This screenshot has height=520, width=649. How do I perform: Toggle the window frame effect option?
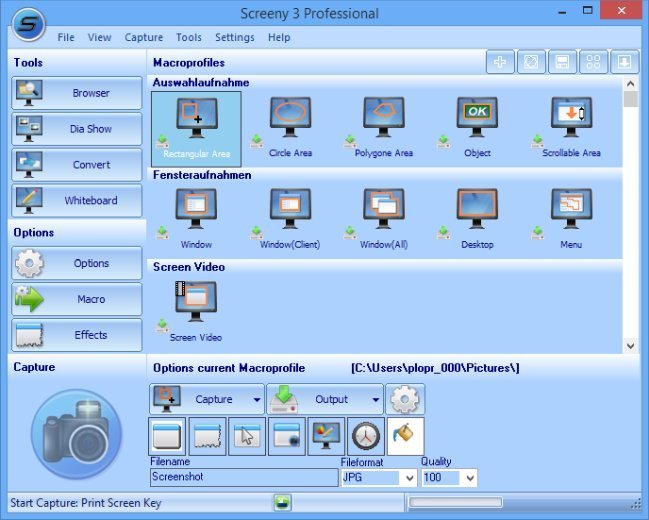pyautogui.click(x=167, y=436)
